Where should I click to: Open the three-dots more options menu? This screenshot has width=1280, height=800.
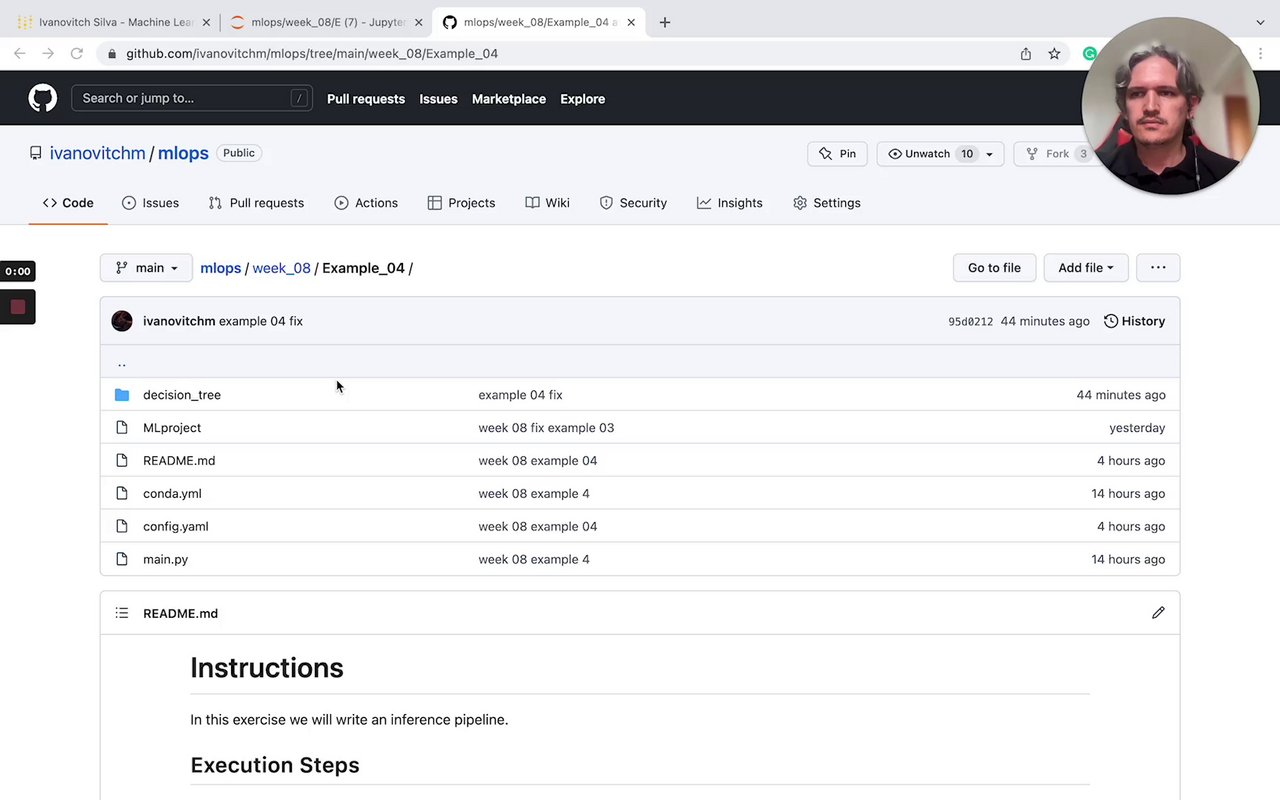[x=1158, y=268]
